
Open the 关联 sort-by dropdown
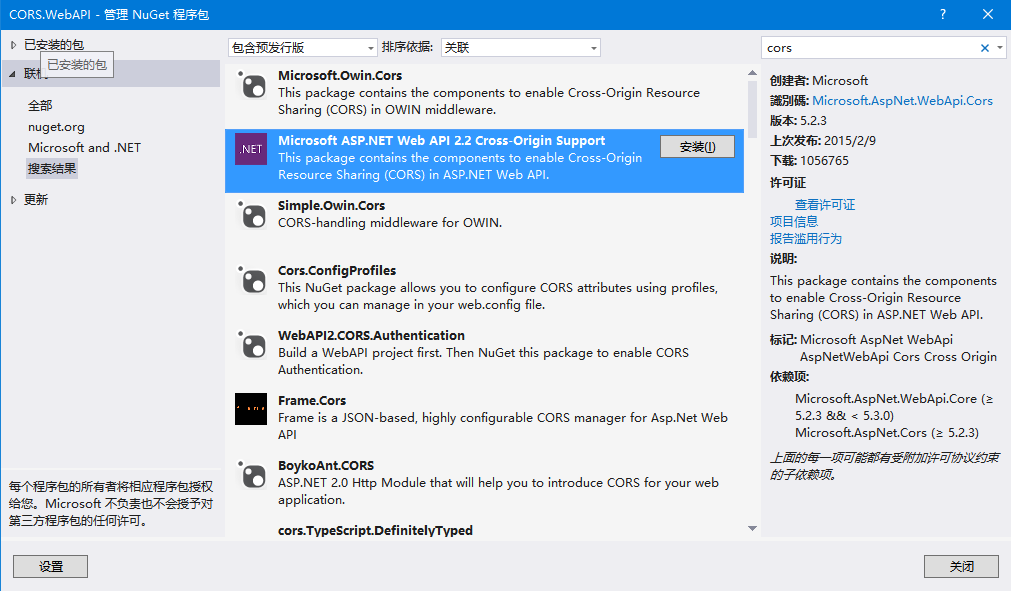[520, 48]
